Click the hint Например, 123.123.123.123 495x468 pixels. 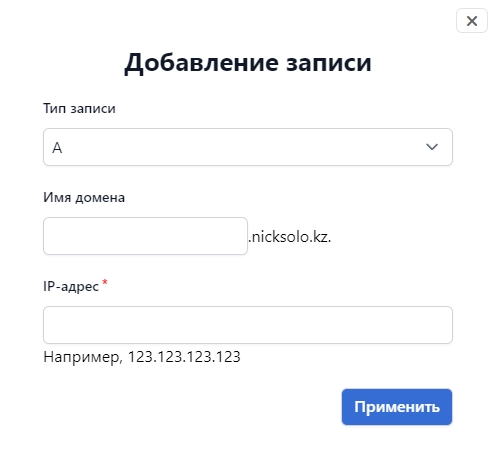[142, 357]
